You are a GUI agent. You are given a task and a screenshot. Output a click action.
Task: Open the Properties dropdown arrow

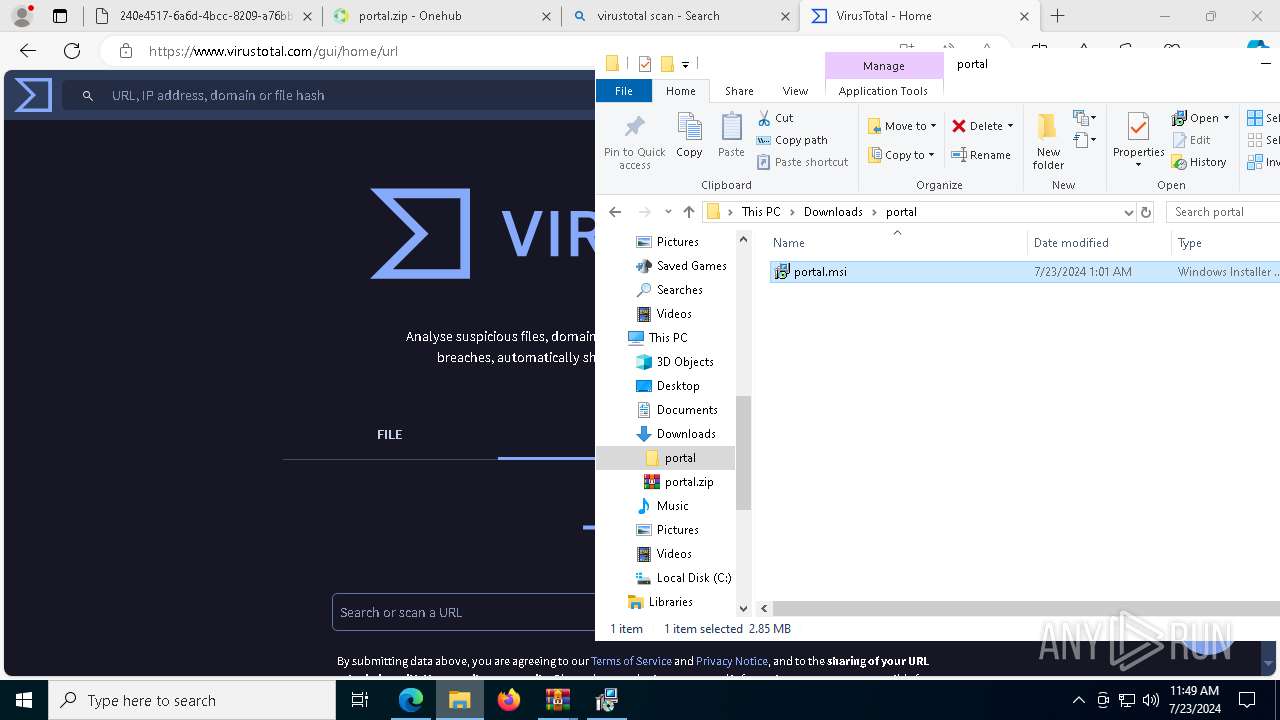point(1138,165)
